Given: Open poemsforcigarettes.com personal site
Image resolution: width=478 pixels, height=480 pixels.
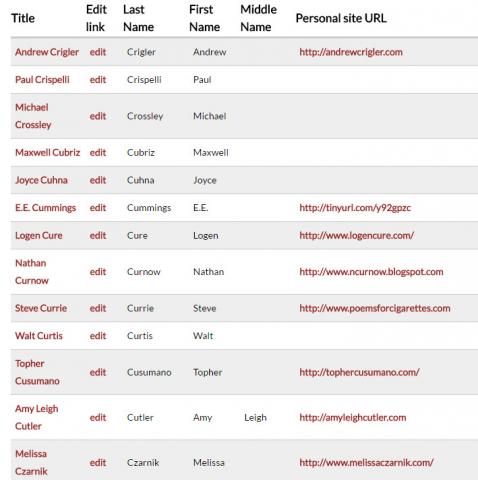Looking at the screenshot, I should (375, 308).
